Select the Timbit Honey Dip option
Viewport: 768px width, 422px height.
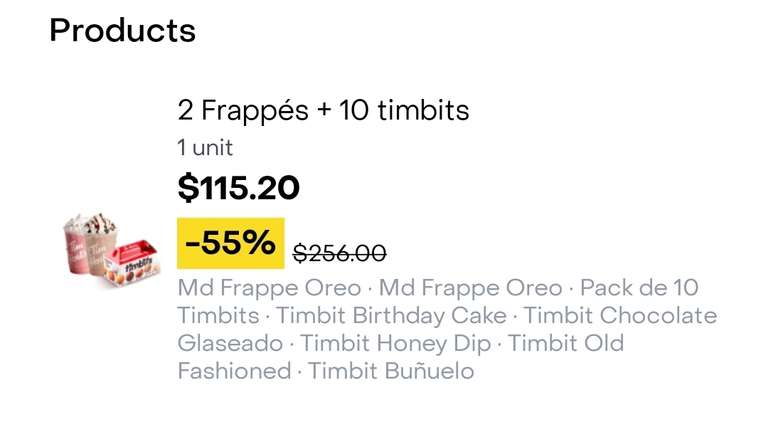pyautogui.click(x=395, y=343)
